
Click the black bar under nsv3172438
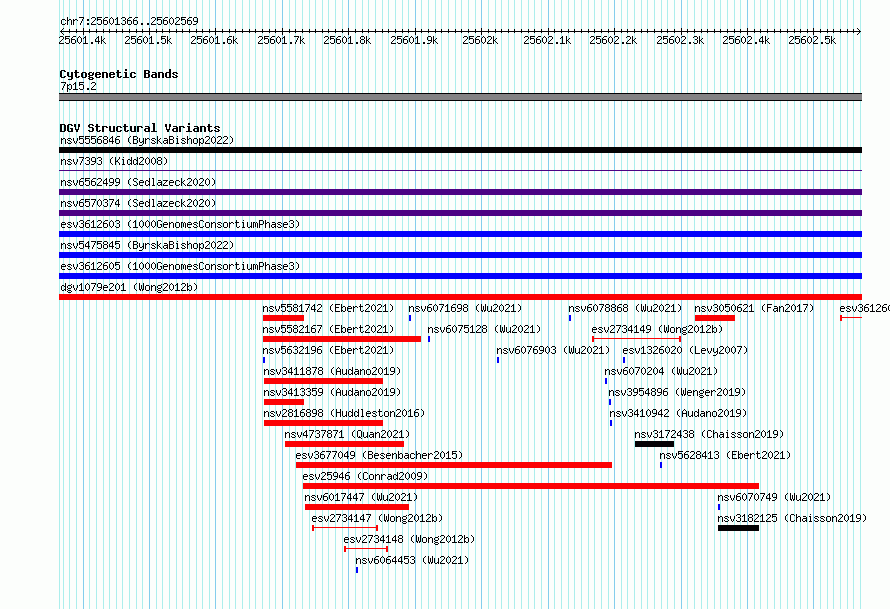[654, 444]
